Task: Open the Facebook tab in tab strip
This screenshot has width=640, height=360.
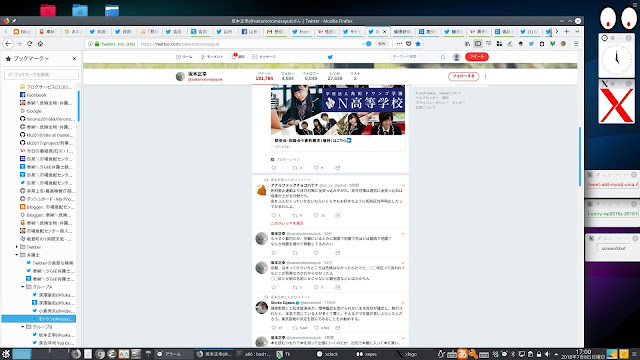Action: coord(251,31)
